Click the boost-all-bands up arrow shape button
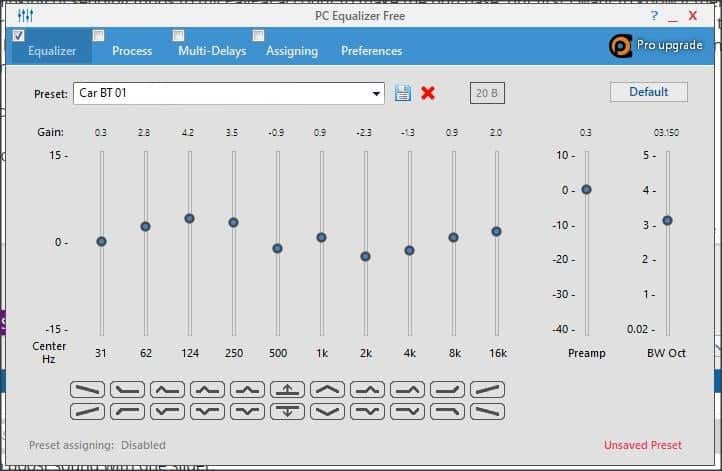The image size is (722, 471). (287, 390)
